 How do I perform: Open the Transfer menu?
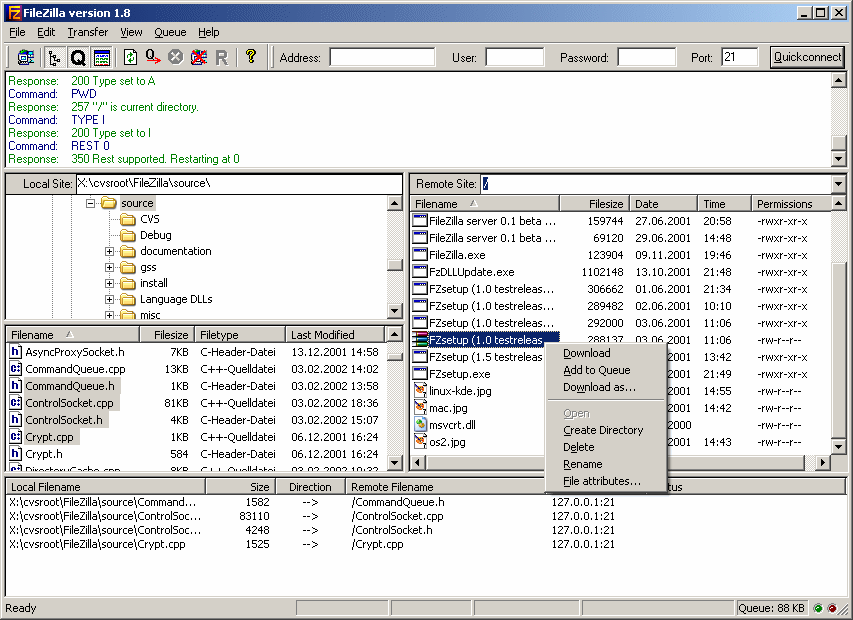pyautogui.click(x=87, y=32)
